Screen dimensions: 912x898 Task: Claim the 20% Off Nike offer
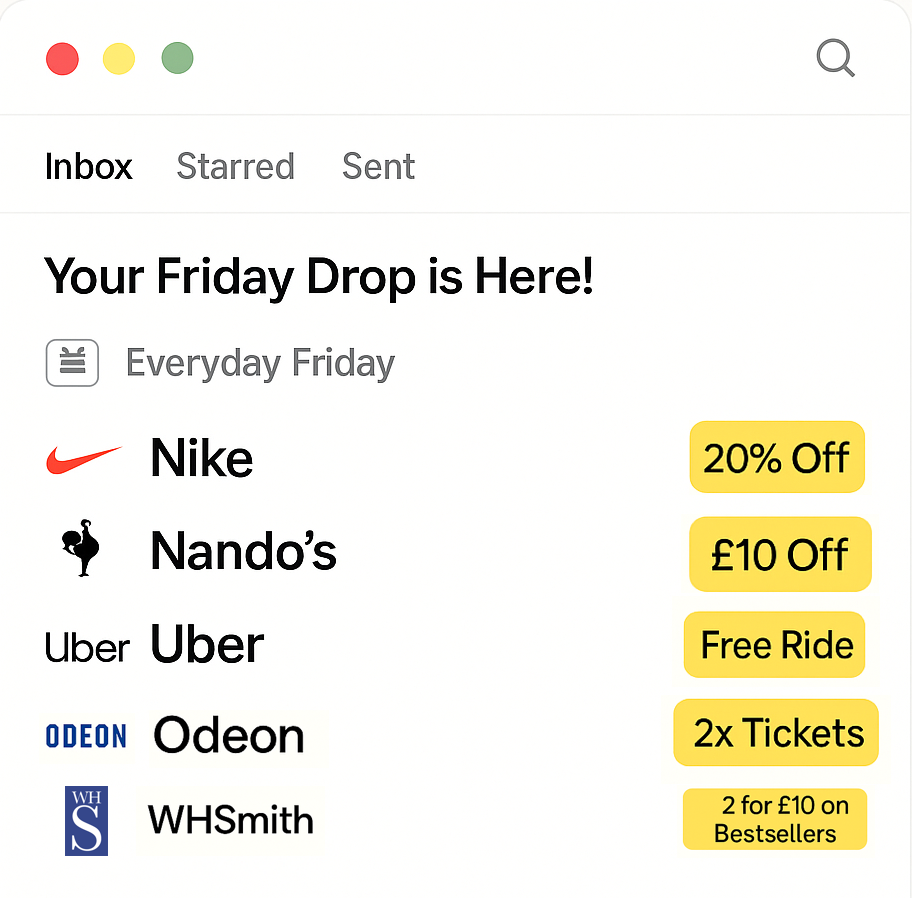pos(777,457)
